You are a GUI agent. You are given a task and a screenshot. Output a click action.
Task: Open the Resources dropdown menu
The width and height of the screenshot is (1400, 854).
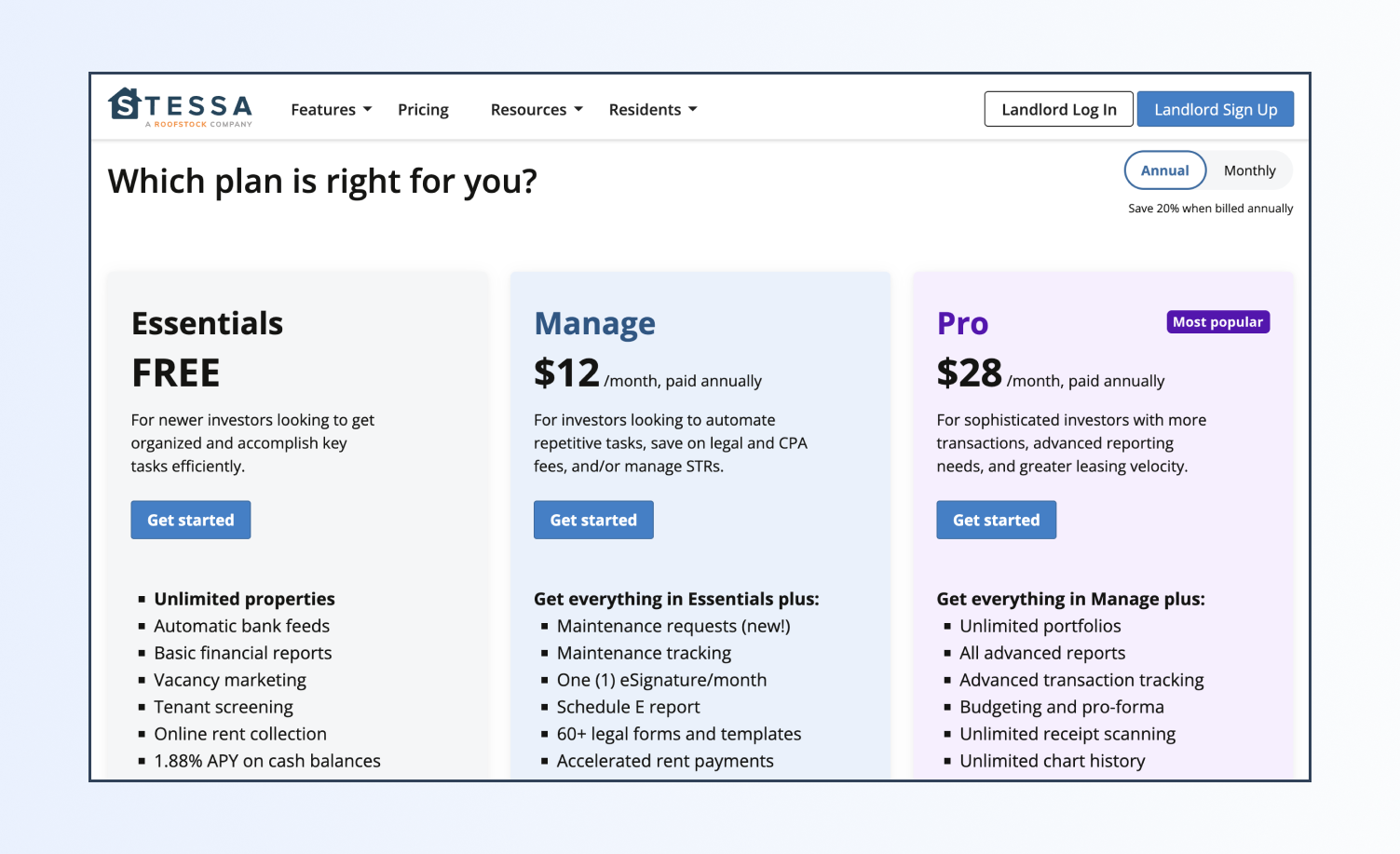click(537, 110)
